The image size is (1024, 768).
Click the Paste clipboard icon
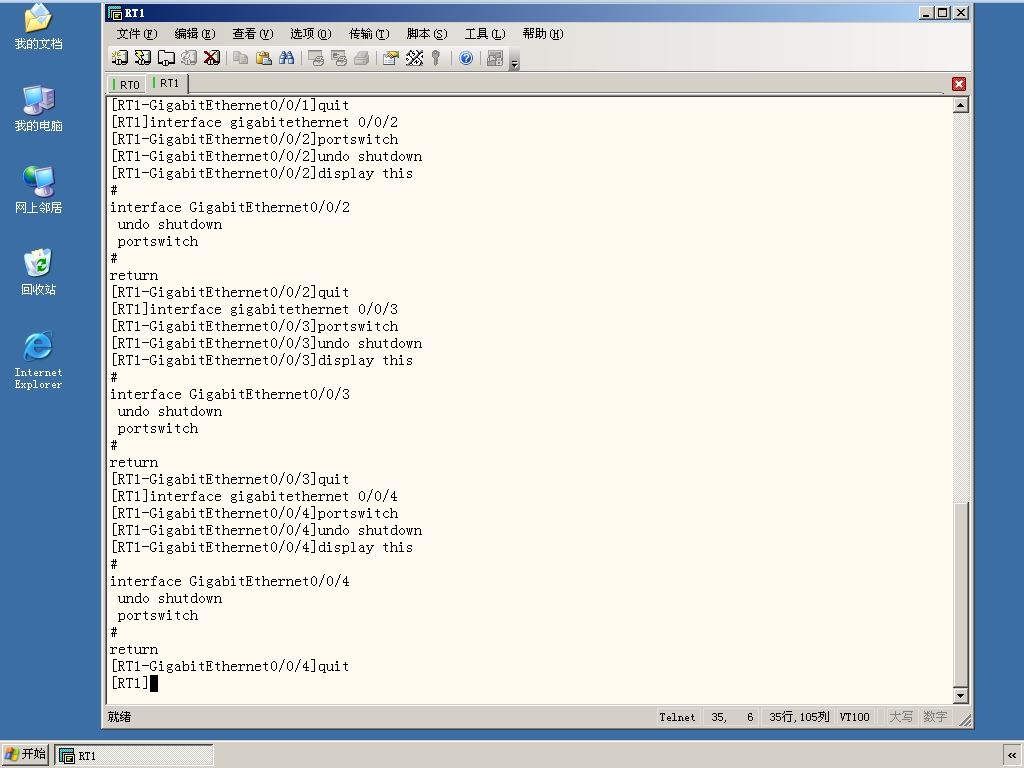click(263, 58)
